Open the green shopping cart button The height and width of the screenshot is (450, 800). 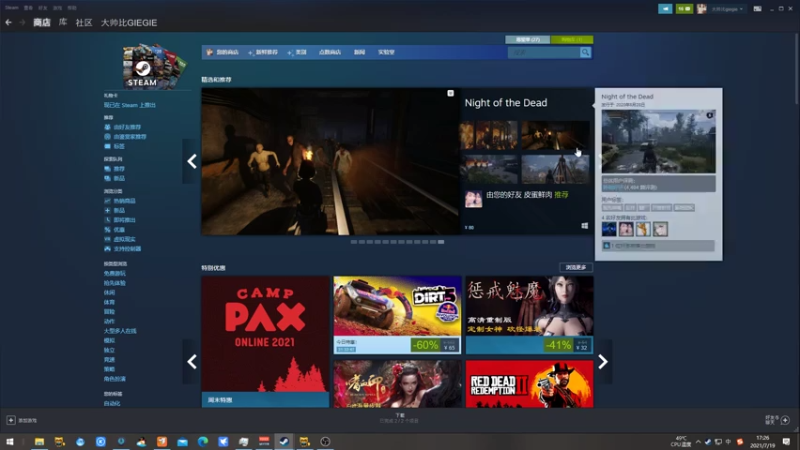pyautogui.click(x=572, y=39)
